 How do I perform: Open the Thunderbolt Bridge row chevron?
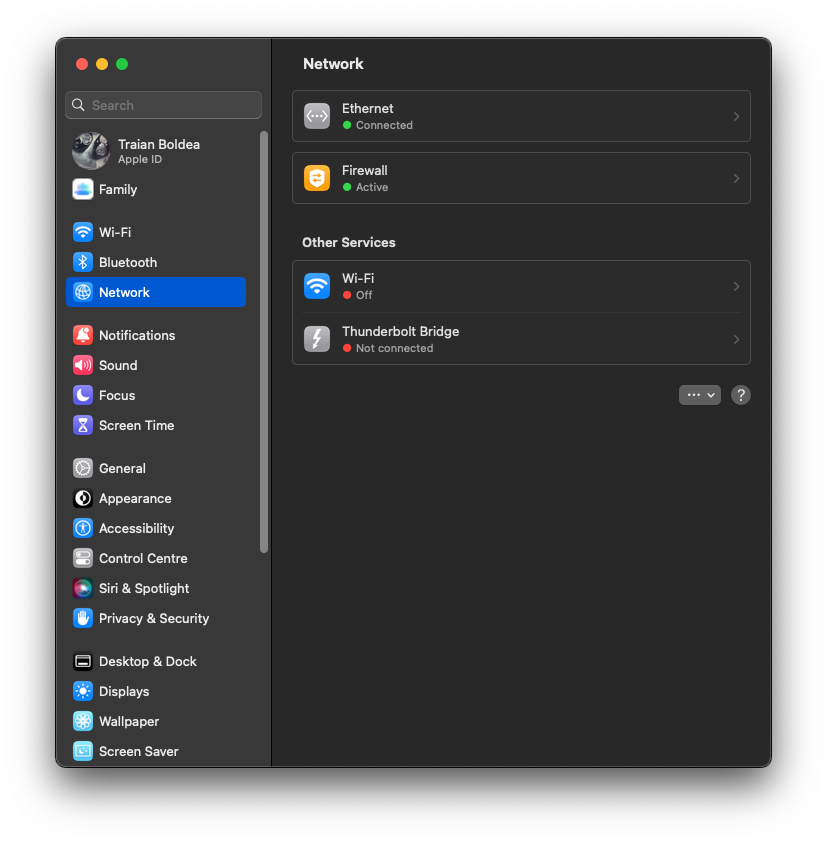click(x=736, y=339)
